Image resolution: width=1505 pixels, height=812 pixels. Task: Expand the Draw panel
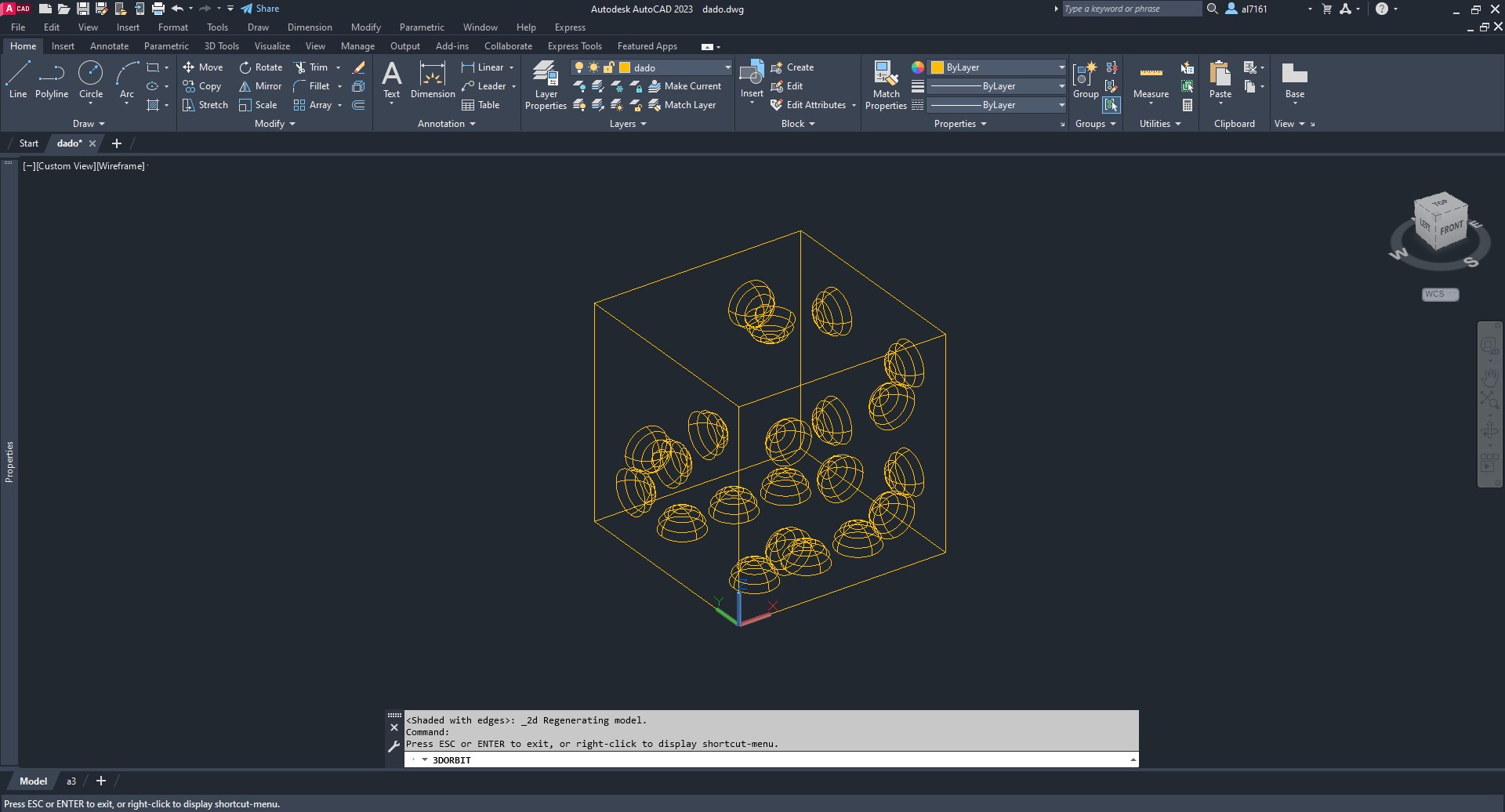(89, 124)
